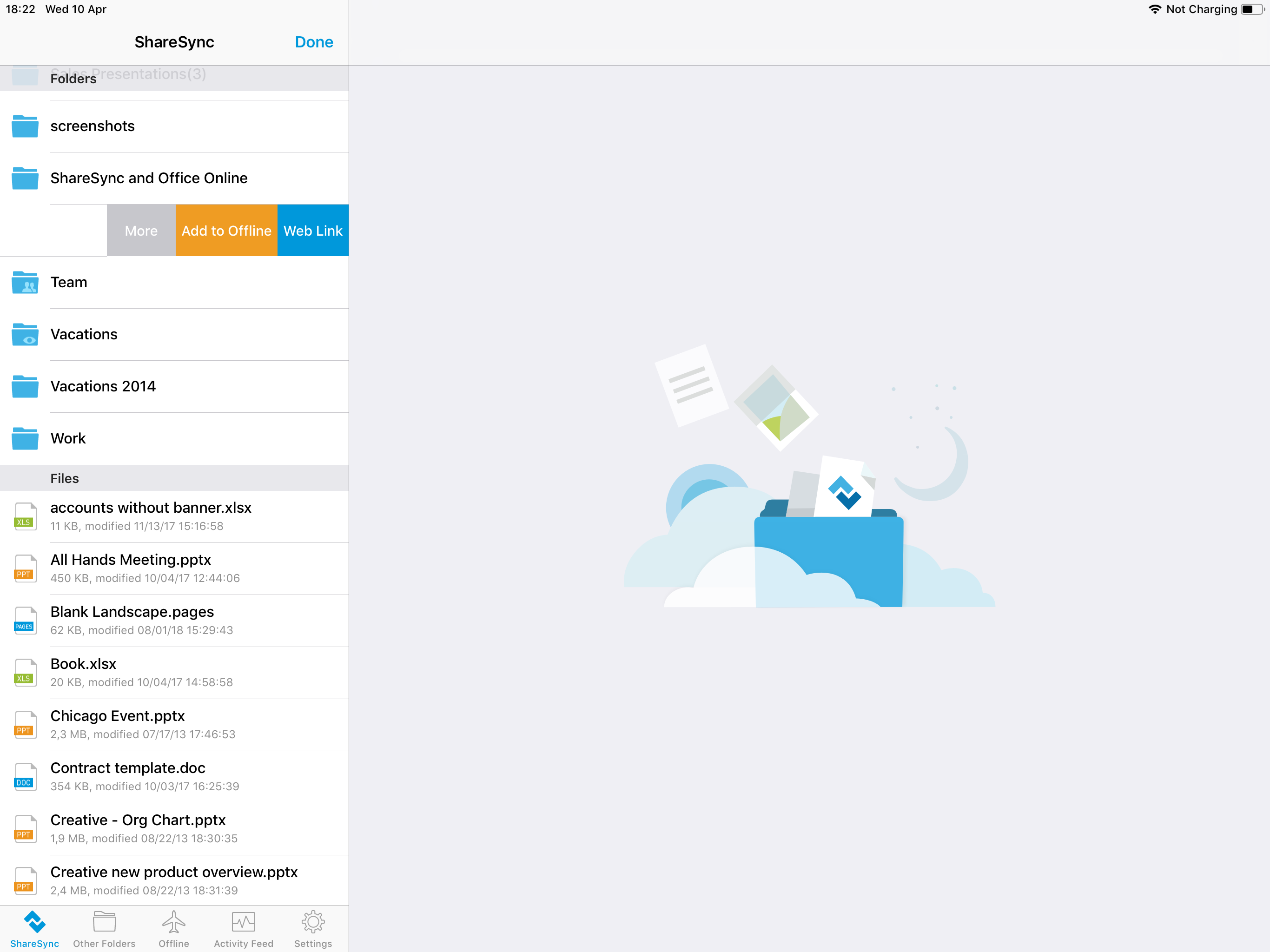Screen dimensions: 1270x952
Task: Click XLS icon of Book.xlsx
Action: (x=25, y=673)
